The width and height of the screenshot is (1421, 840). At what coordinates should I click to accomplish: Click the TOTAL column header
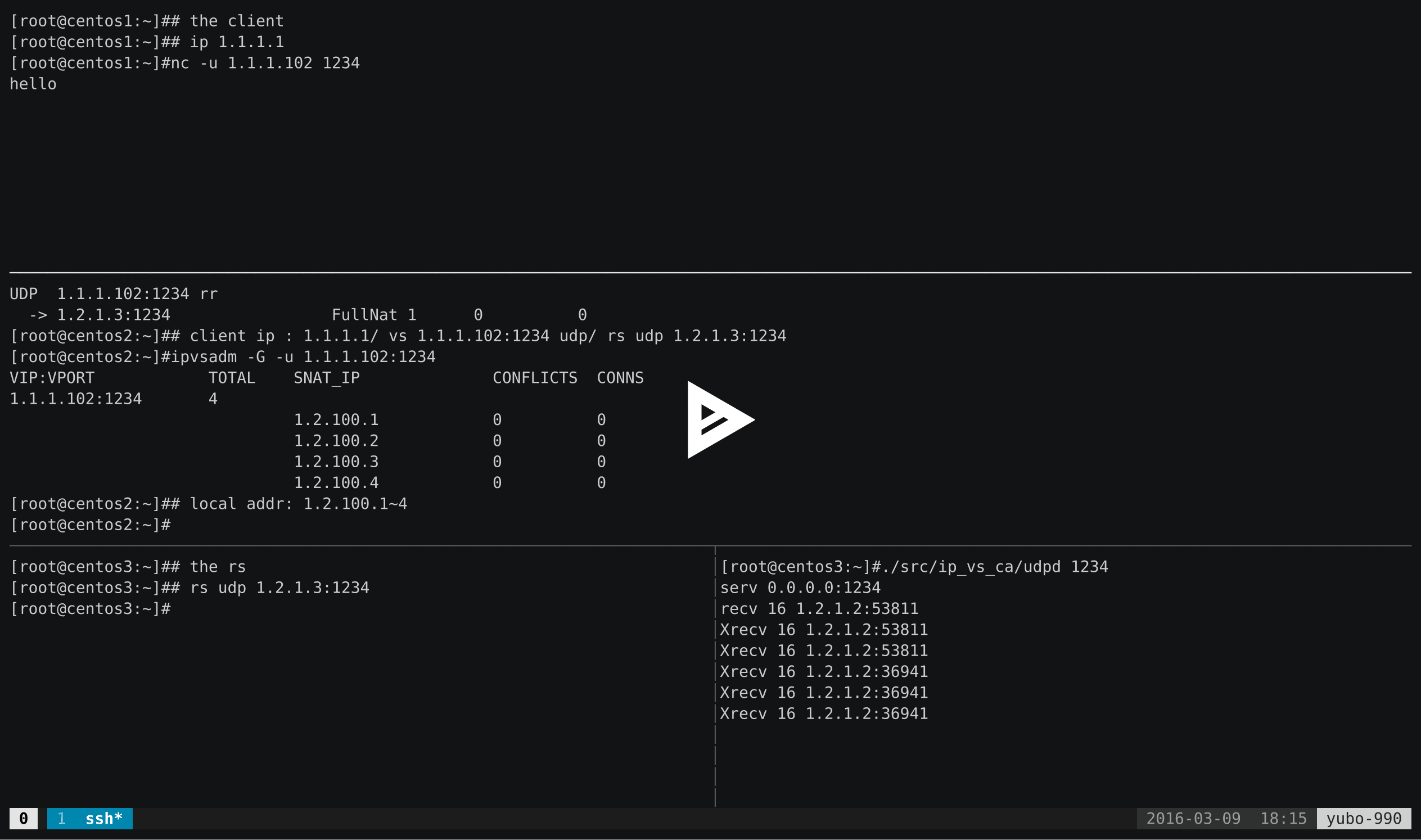[x=232, y=377]
